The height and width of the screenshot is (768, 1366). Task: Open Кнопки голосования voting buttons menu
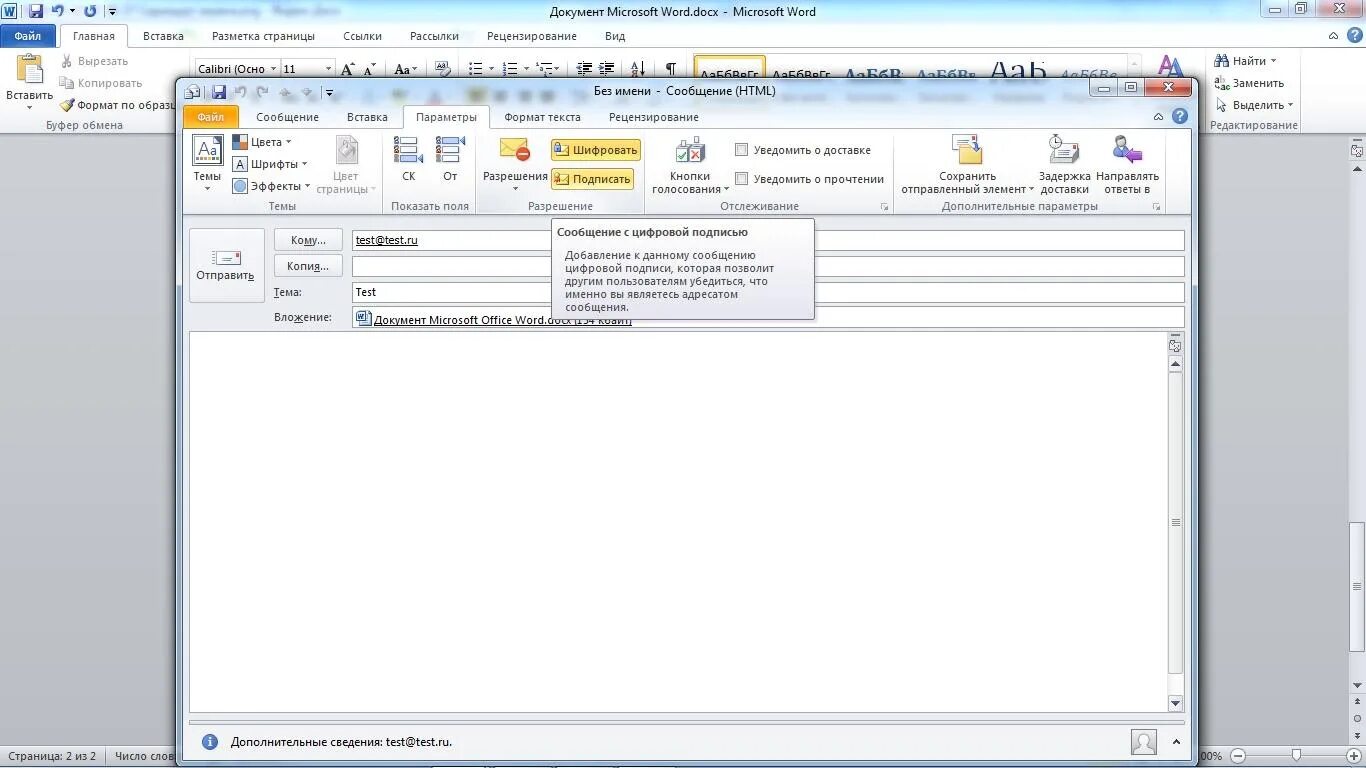click(x=690, y=165)
